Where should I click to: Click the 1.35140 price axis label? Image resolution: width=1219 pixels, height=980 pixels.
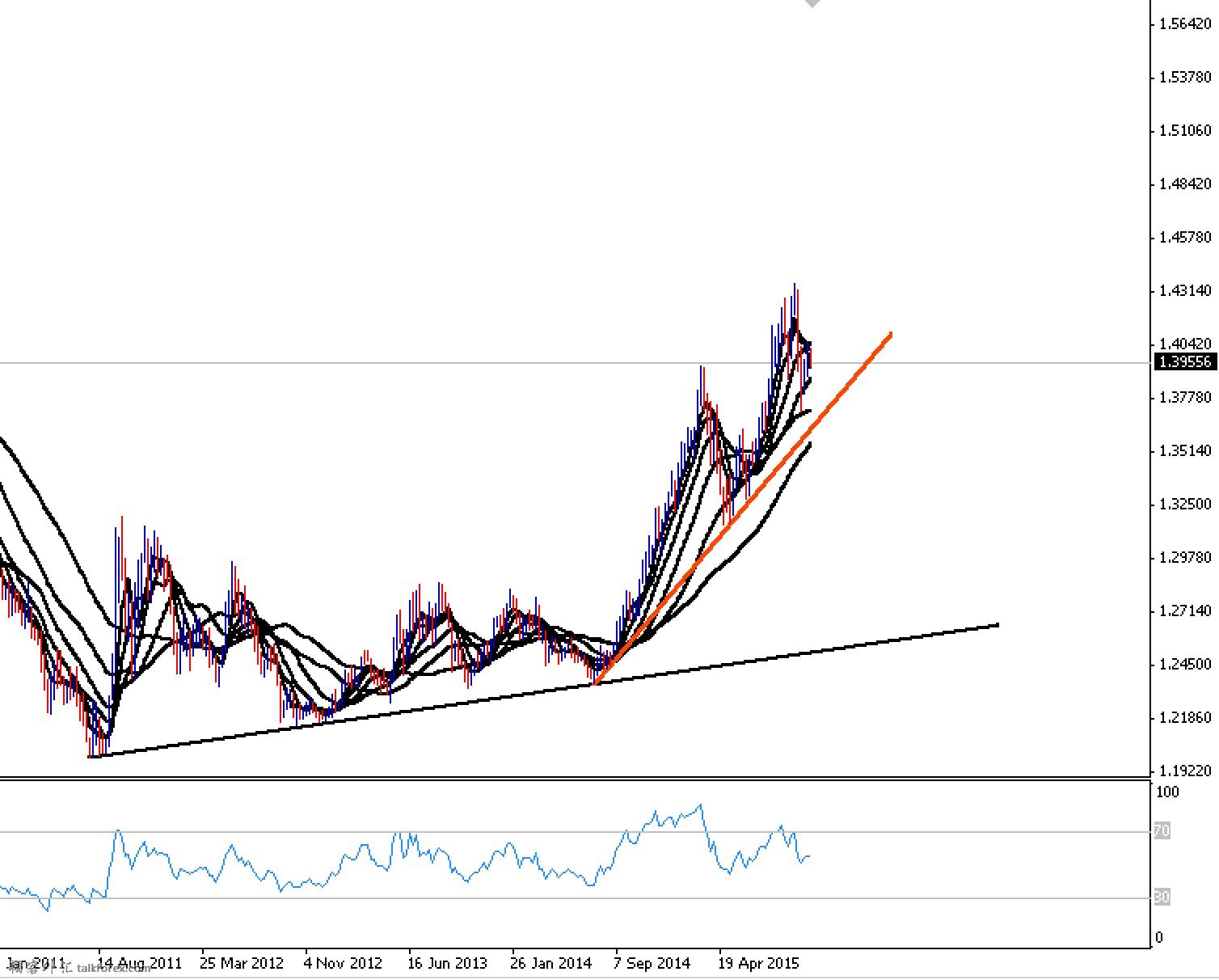coord(1185,450)
